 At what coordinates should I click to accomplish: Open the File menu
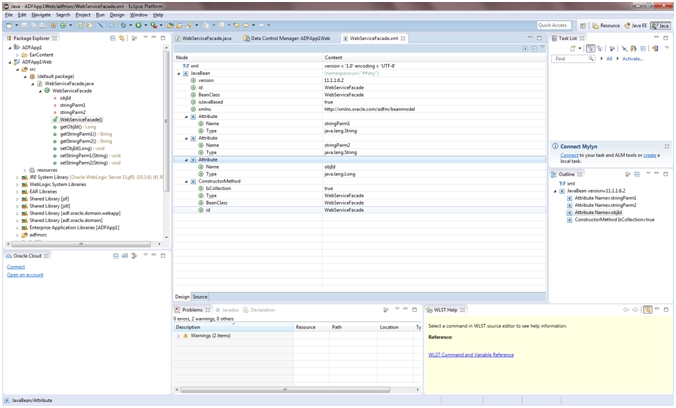(9, 15)
